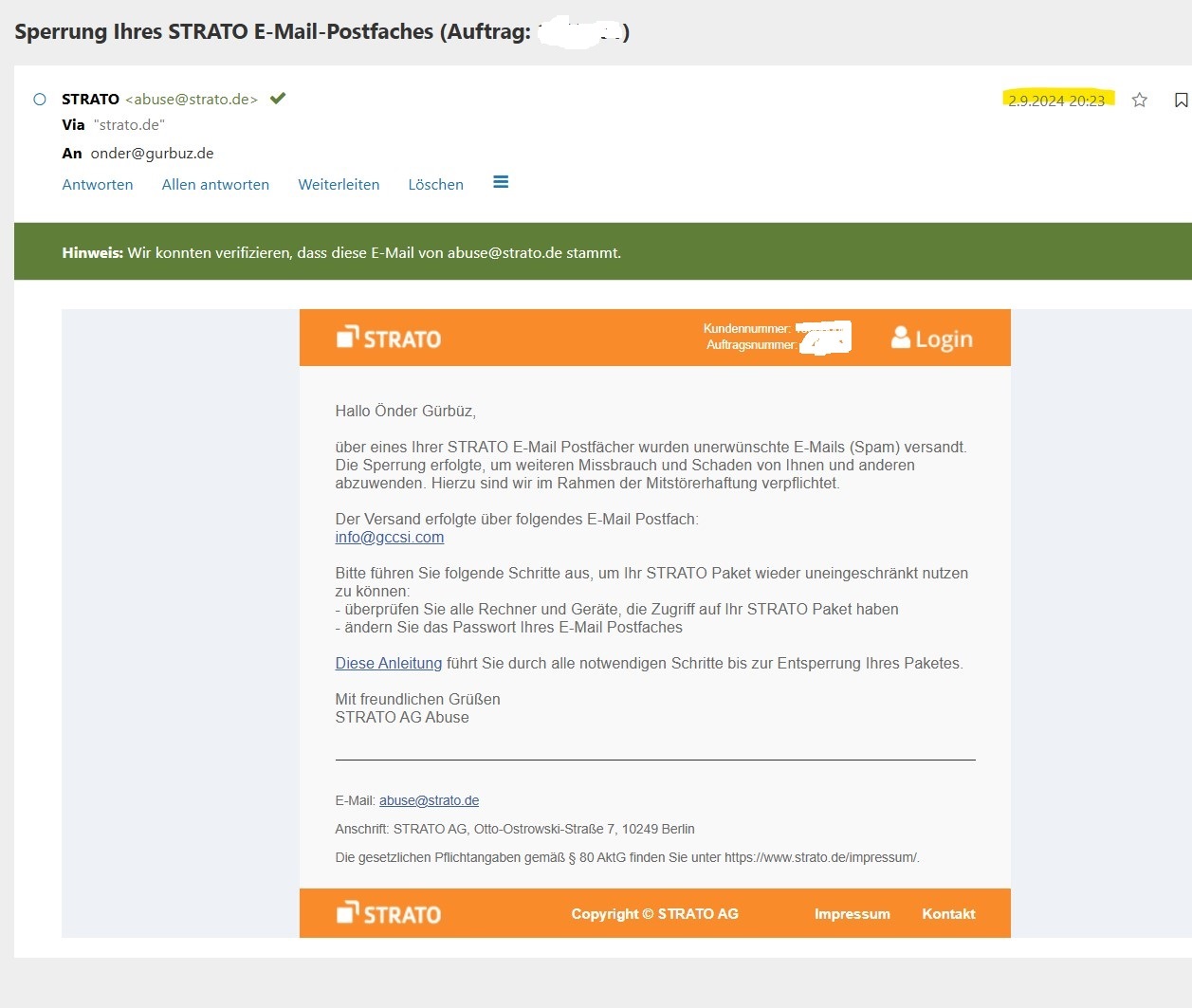The width and height of the screenshot is (1192, 1008).
Task: Follow the Diese Anleitung link
Action: click(389, 664)
